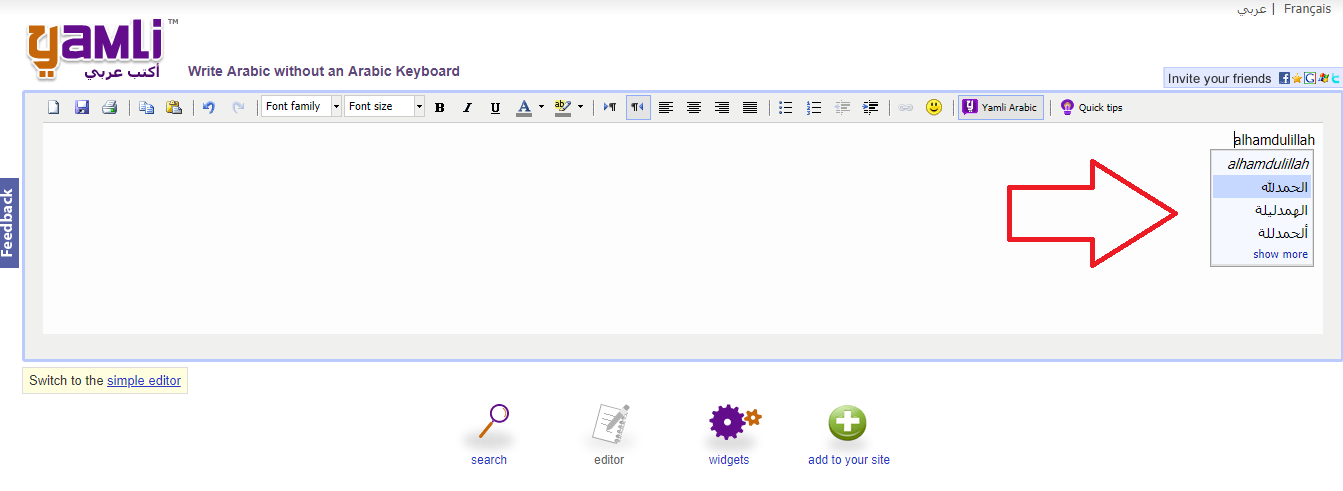Screen dimensions: 1343x491
Task: Print the document
Action: [110, 107]
